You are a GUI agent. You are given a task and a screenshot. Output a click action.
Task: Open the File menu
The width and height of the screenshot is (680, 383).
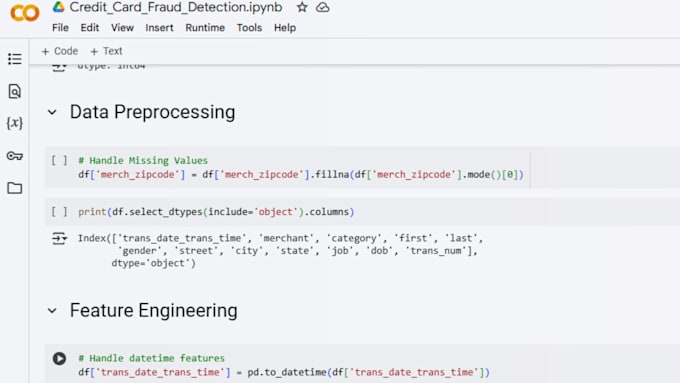60,28
